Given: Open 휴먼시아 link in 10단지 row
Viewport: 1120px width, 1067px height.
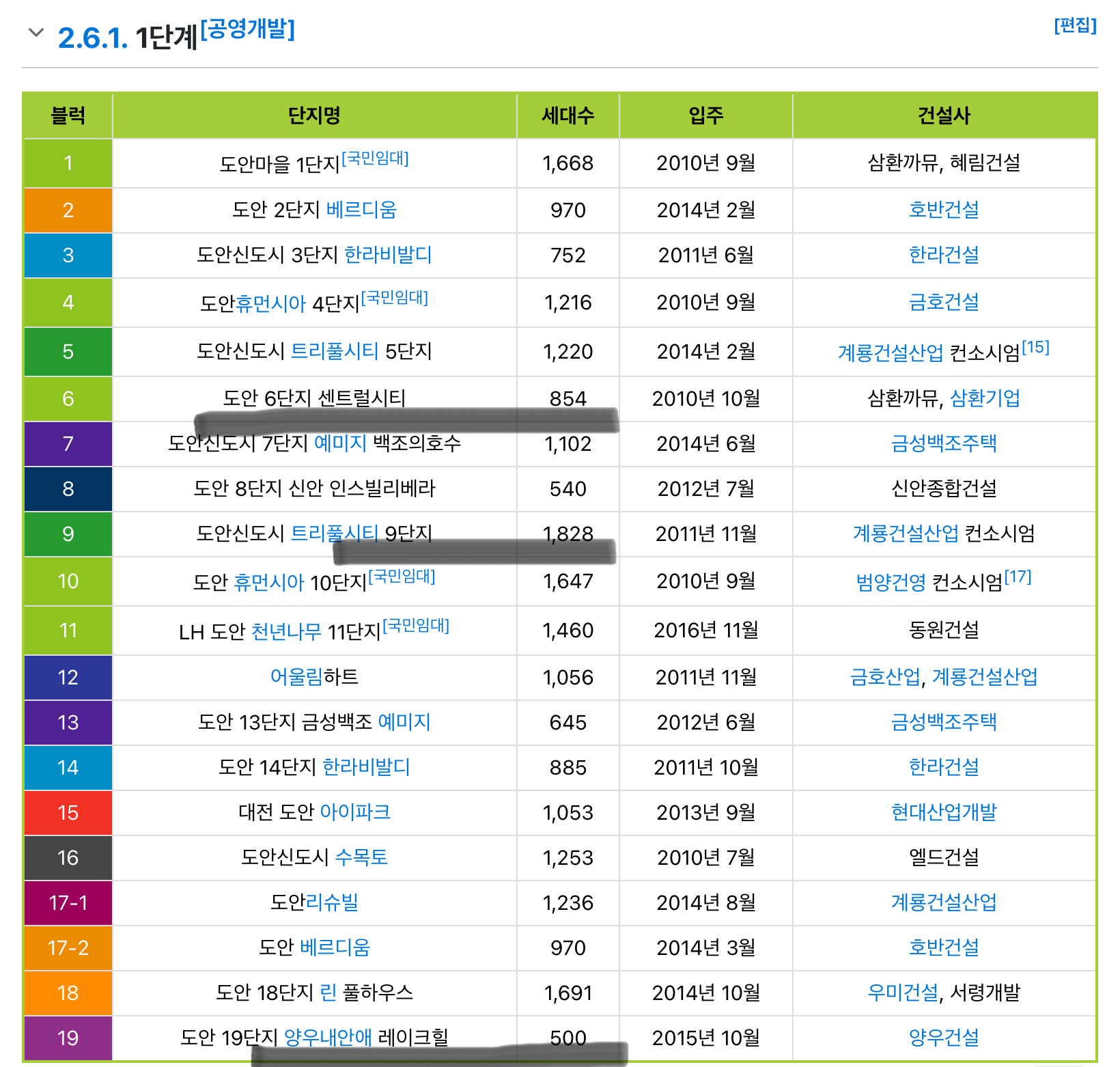Looking at the screenshot, I should 268,582.
